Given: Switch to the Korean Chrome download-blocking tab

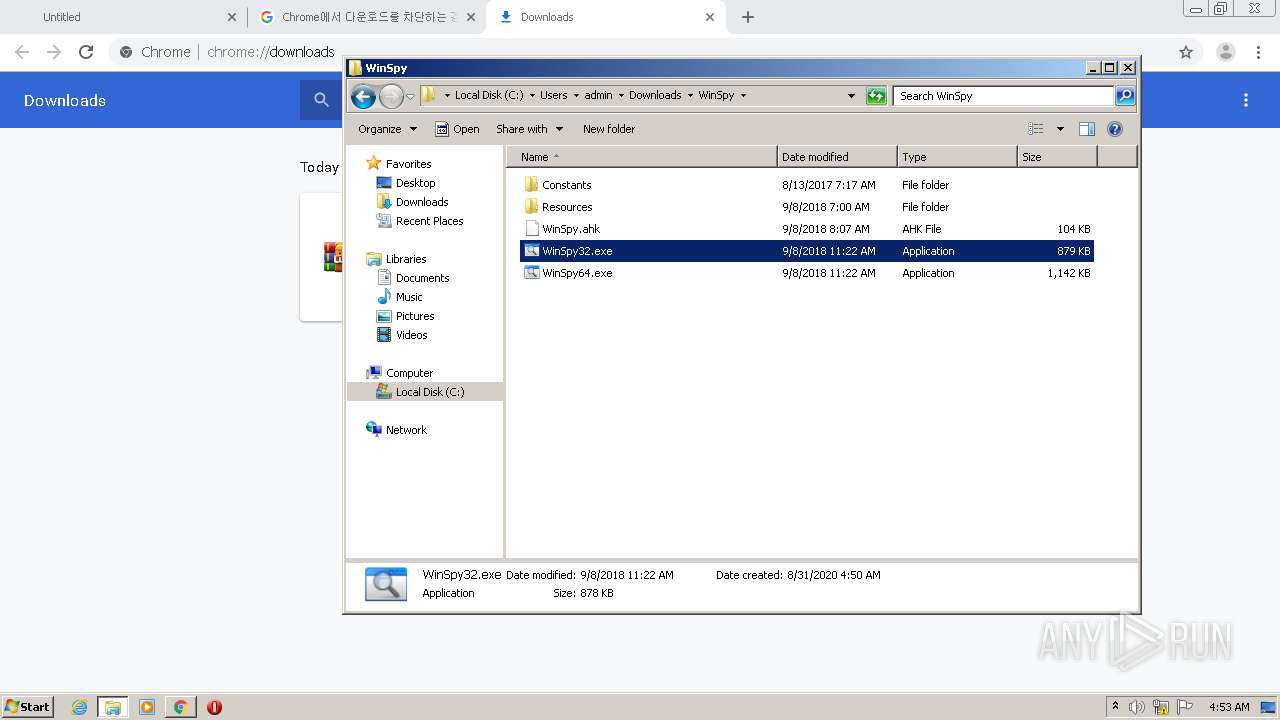Looking at the screenshot, I should tap(367, 17).
